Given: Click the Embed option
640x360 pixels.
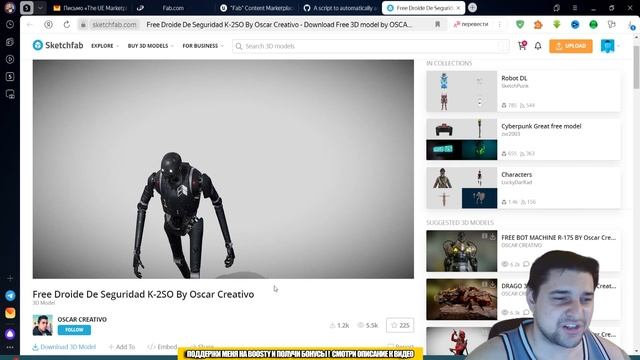Looking at the screenshot, I should click(162, 347).
